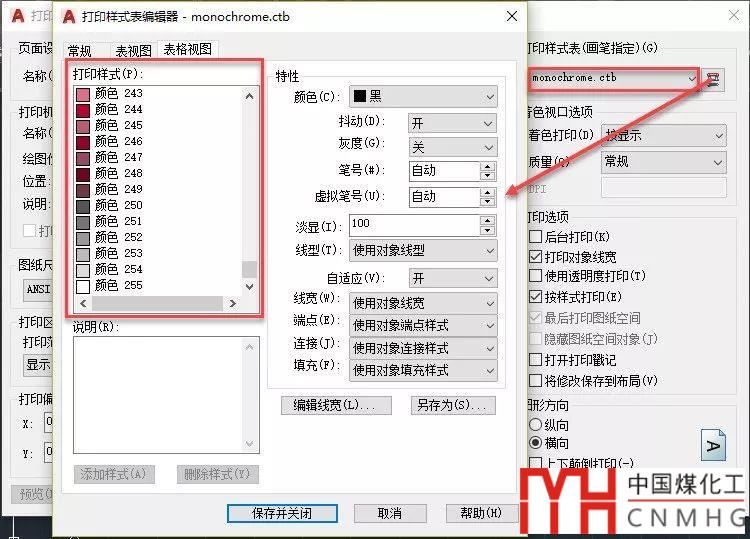Open the 表格视图 tab
The width and height of the screenshot is (750, 539).
[188, 49]
